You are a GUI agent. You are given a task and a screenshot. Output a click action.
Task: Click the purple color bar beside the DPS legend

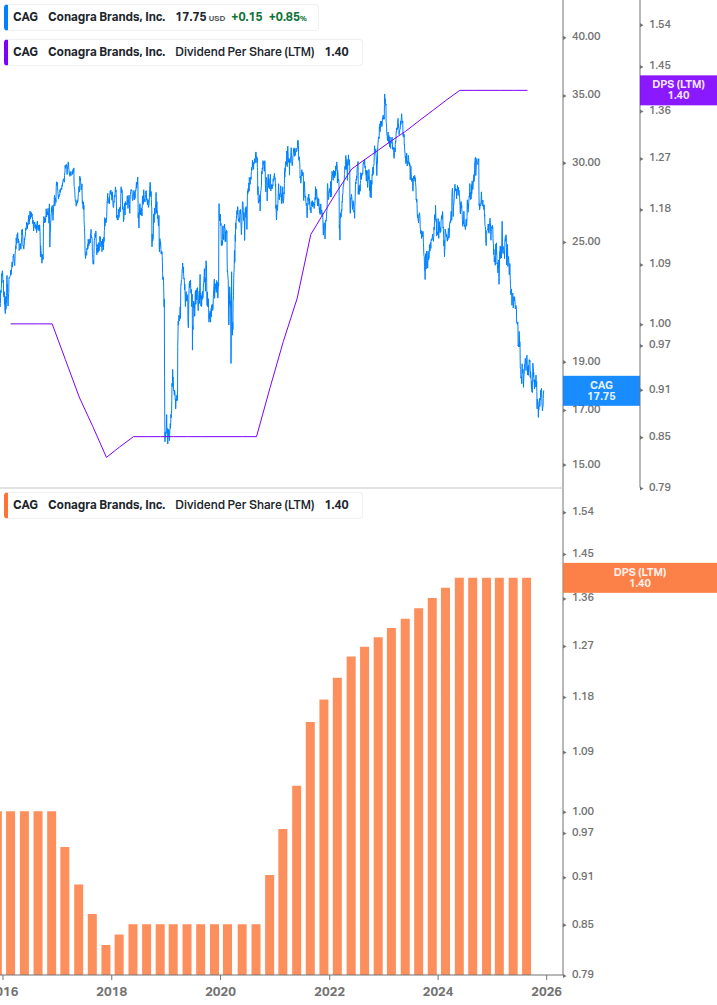(6, 53)
